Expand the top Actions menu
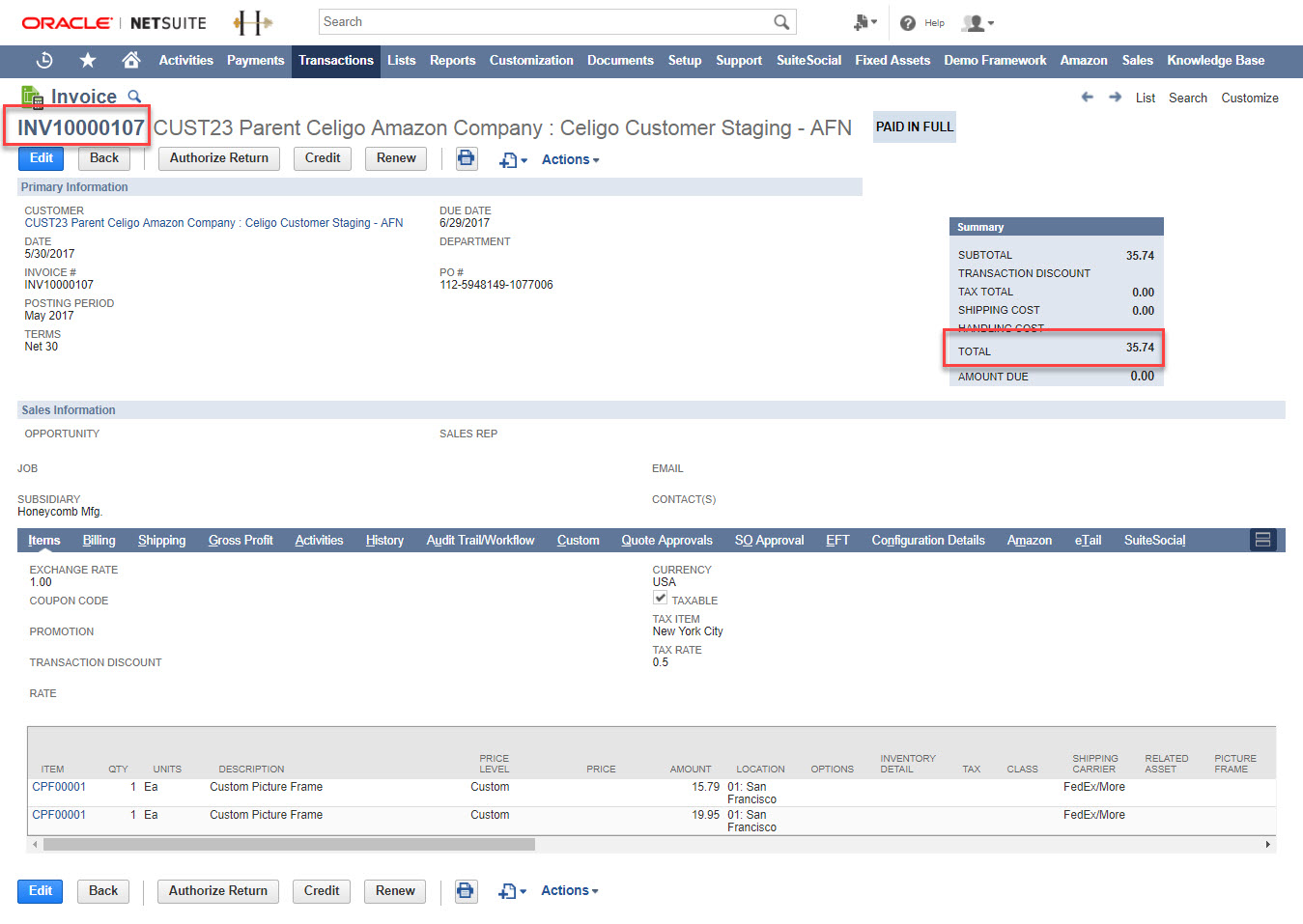 tap(570, 160)
